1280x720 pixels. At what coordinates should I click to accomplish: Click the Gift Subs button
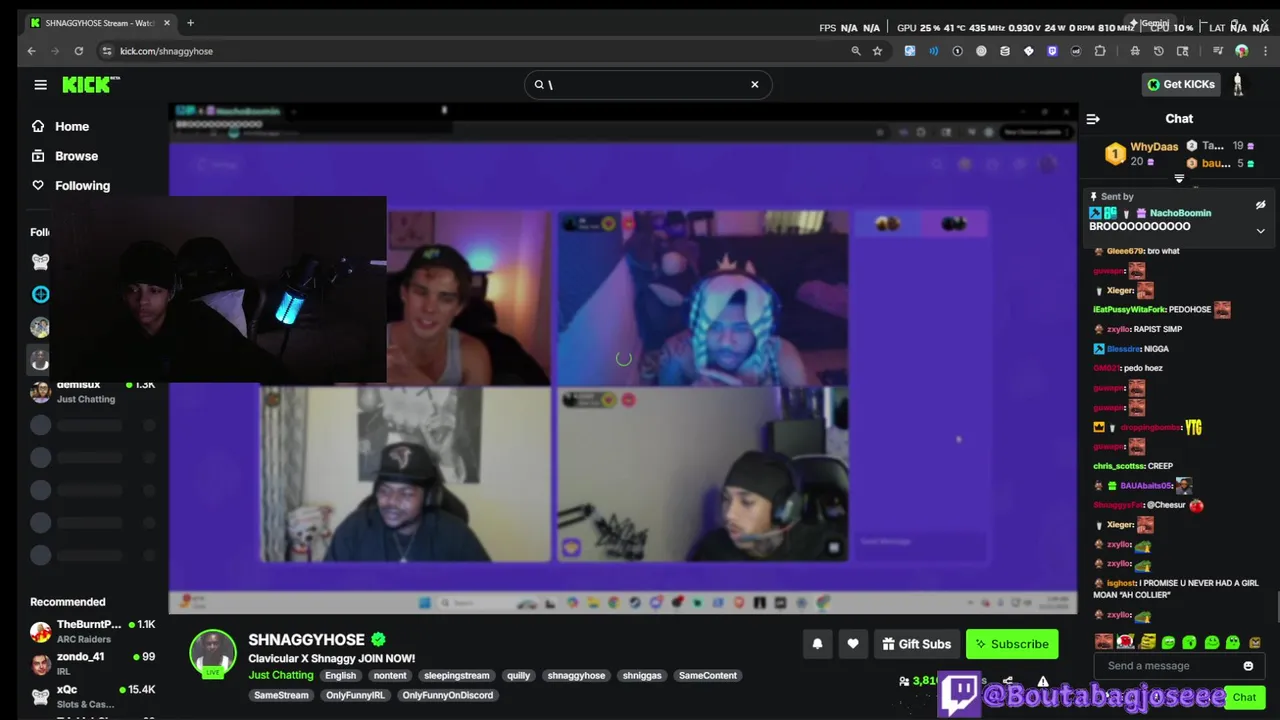(x=916, y=644)
